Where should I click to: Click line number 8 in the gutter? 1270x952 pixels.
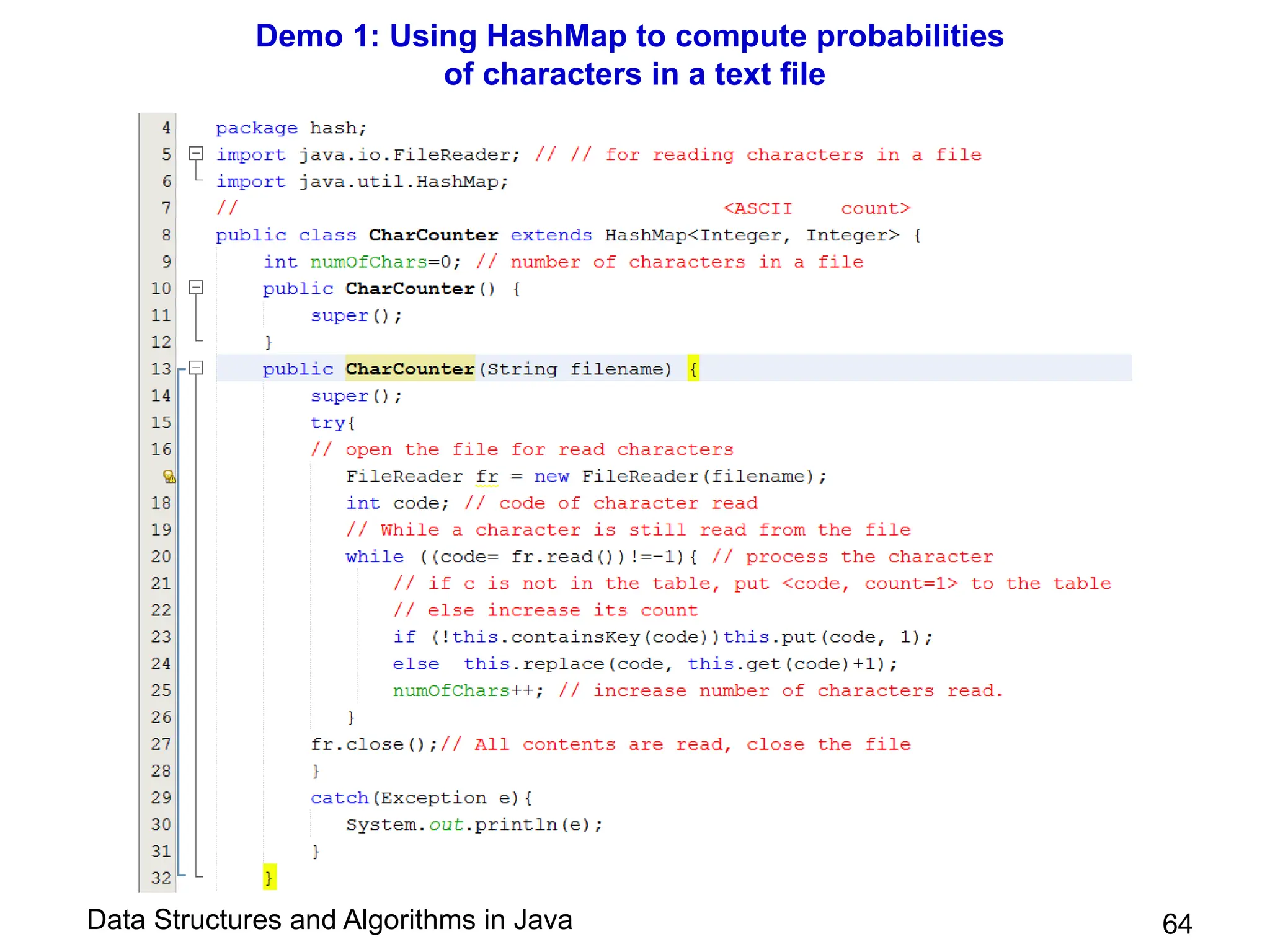(166, 235)
